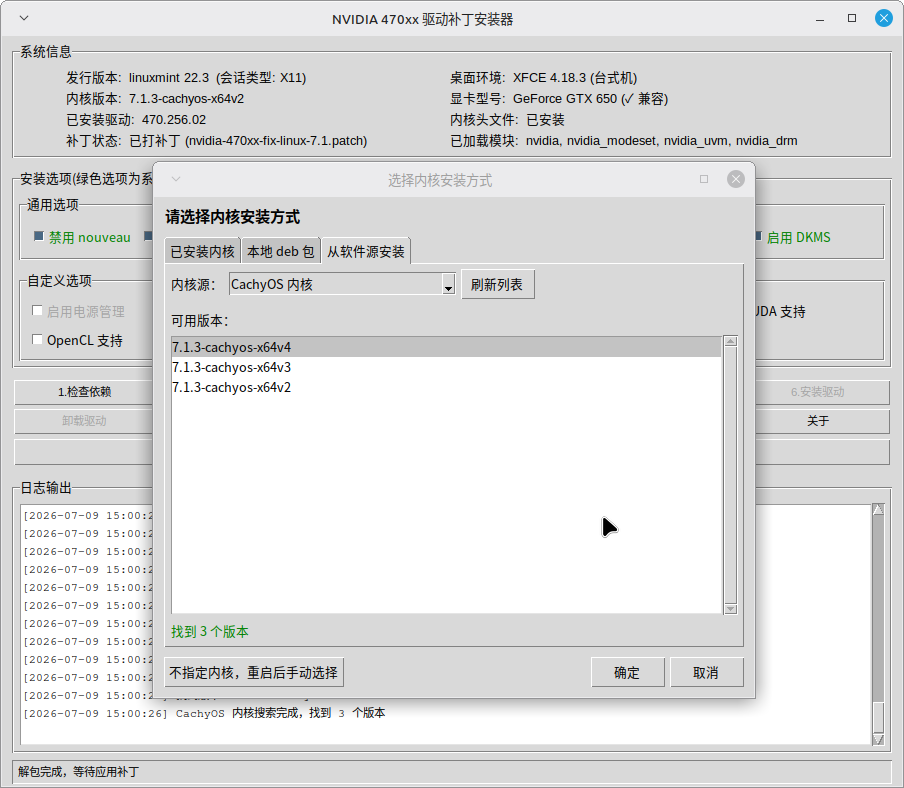This screenshot has width=904, height=788.
Task: Click 不指定内核,重启后手动选择 button
Action: click(254, 673)
